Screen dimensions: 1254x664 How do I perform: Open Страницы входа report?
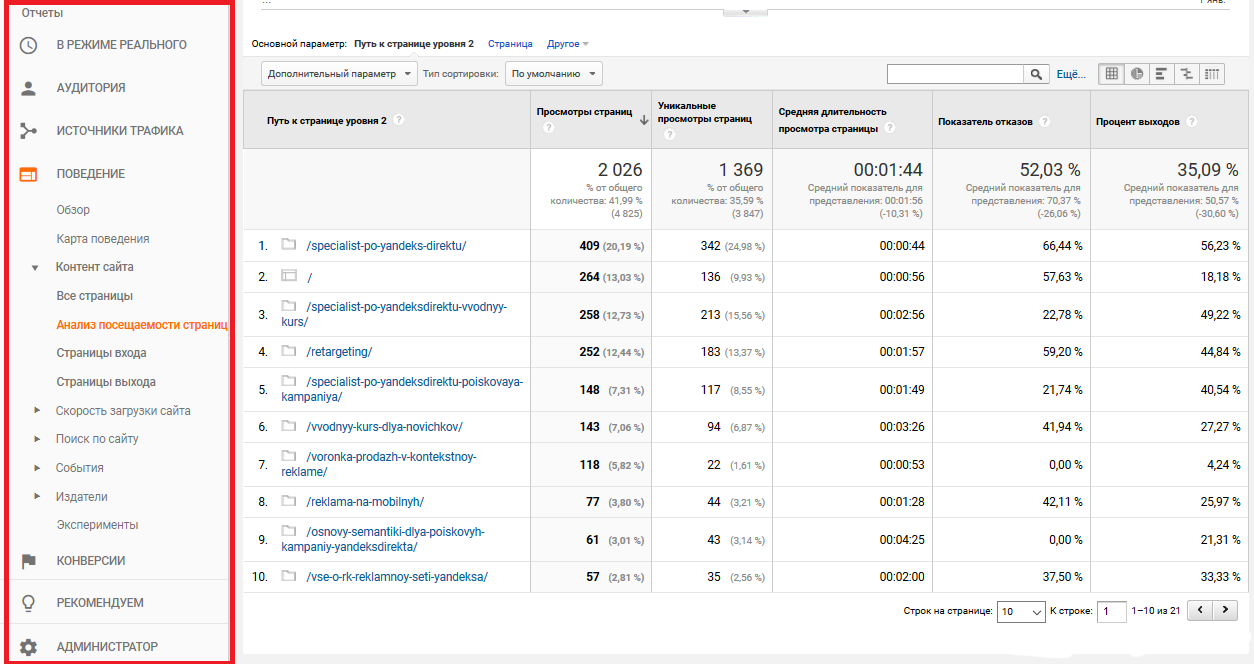pos(101,353)
